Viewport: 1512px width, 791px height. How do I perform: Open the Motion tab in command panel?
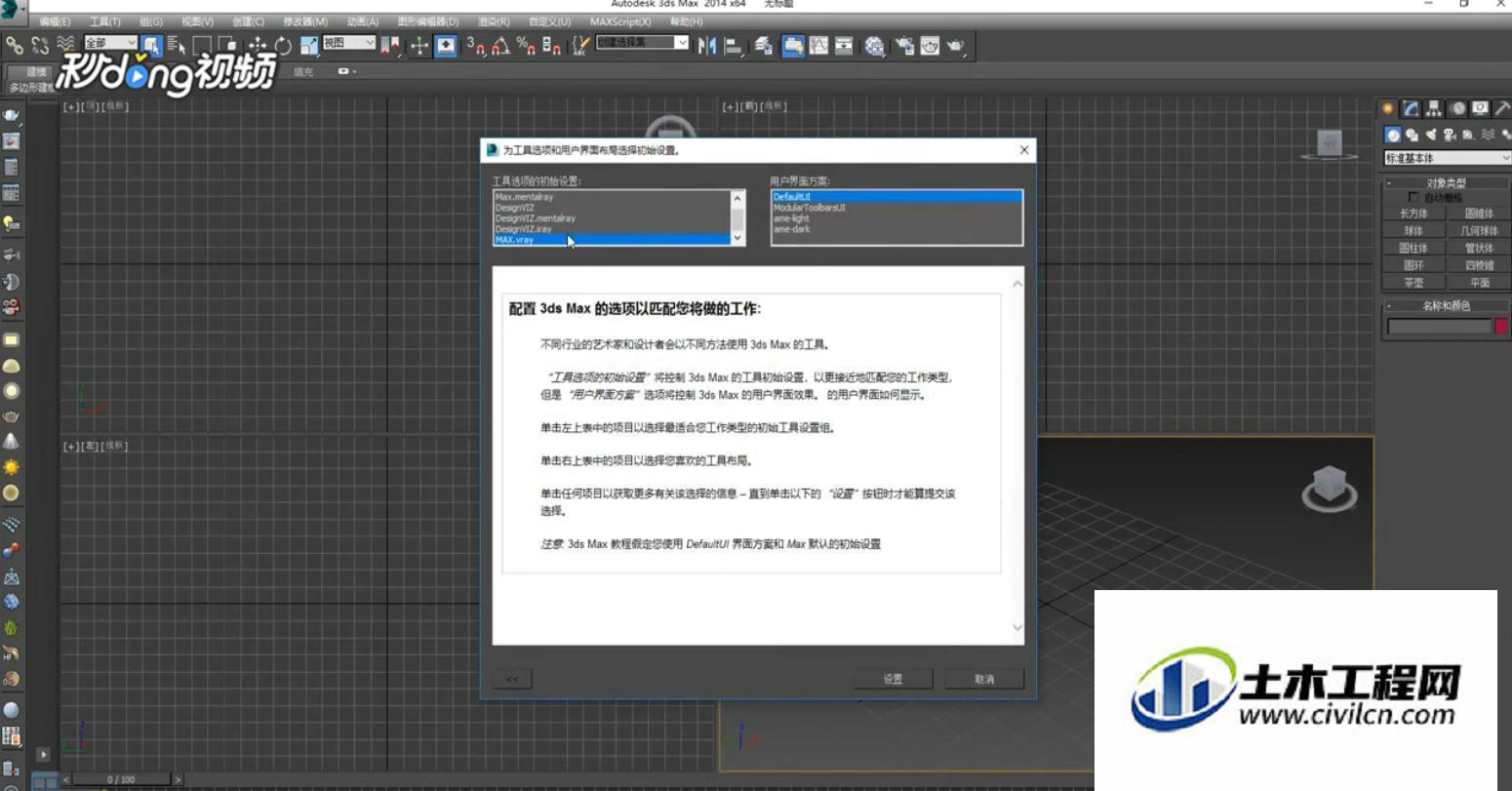click(x=1457, y=108)
